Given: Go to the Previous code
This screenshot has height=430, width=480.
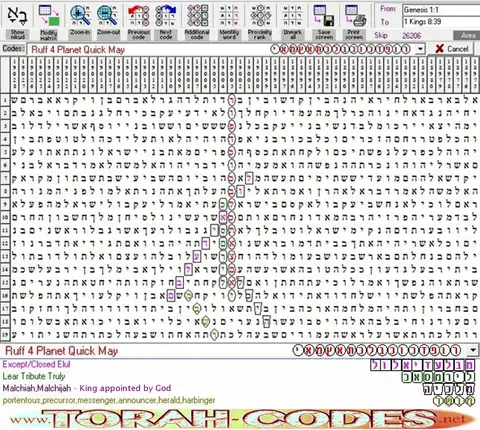Looking at the screenshot, I should (x=139, y=21).
